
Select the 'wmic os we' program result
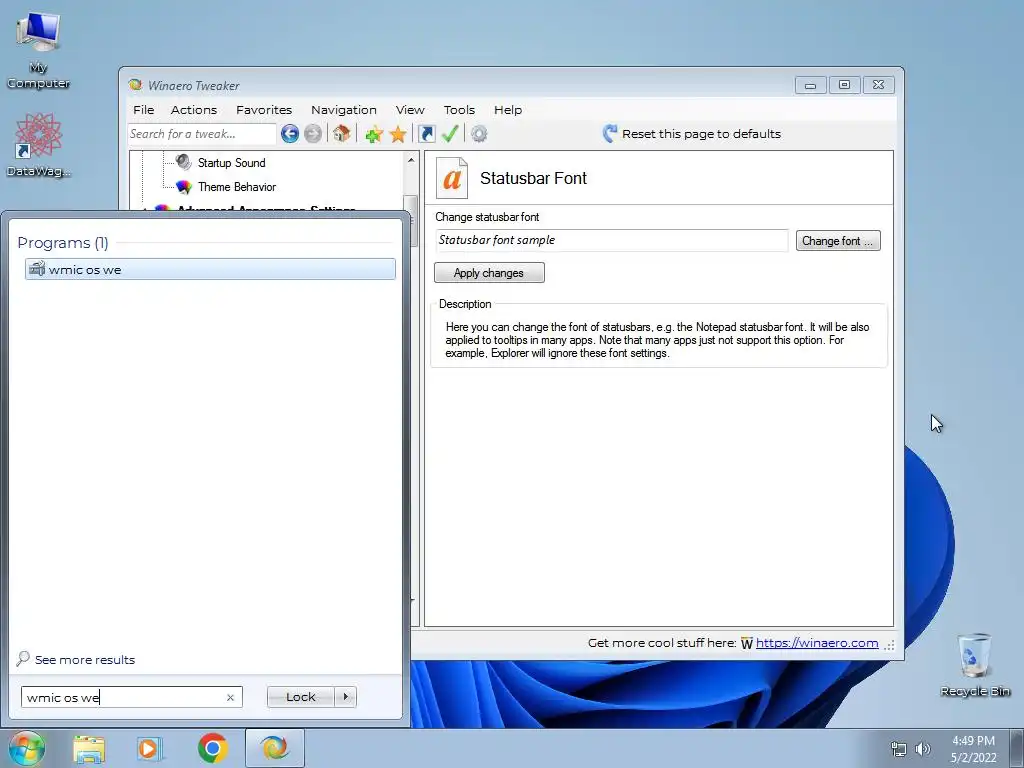210,269
